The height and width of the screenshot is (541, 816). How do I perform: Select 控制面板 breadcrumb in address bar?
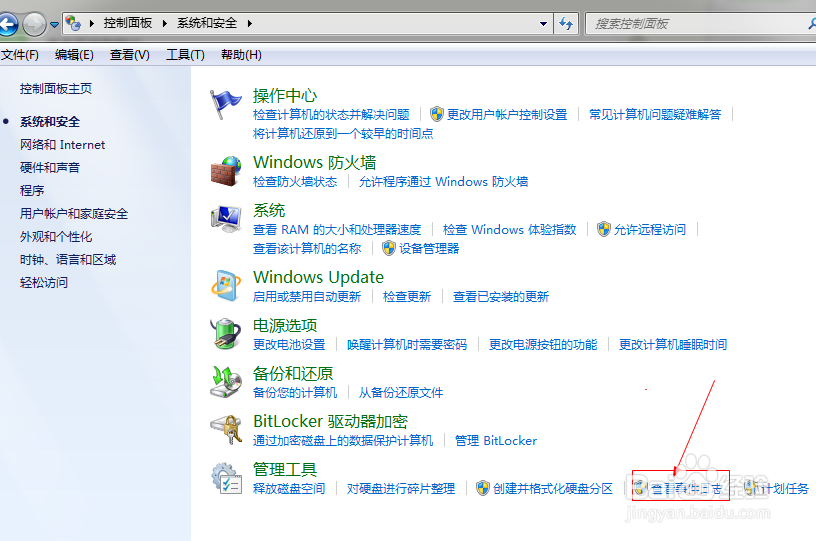128,23
